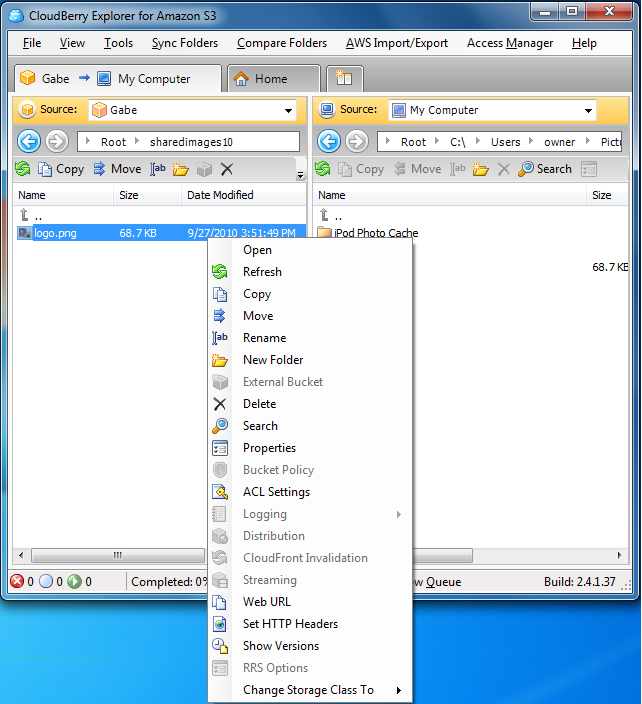Sort left pane by Size column

(147, 195)
